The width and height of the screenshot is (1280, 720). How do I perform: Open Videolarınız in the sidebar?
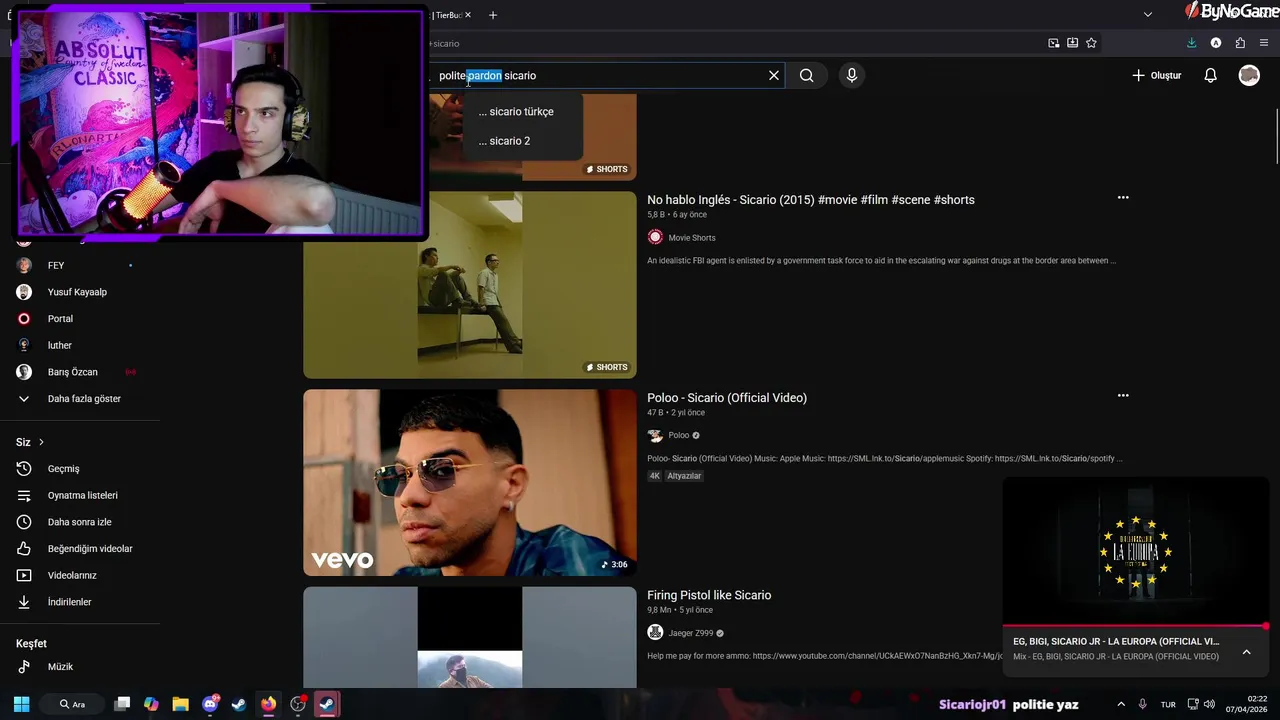tap(80, 575)
